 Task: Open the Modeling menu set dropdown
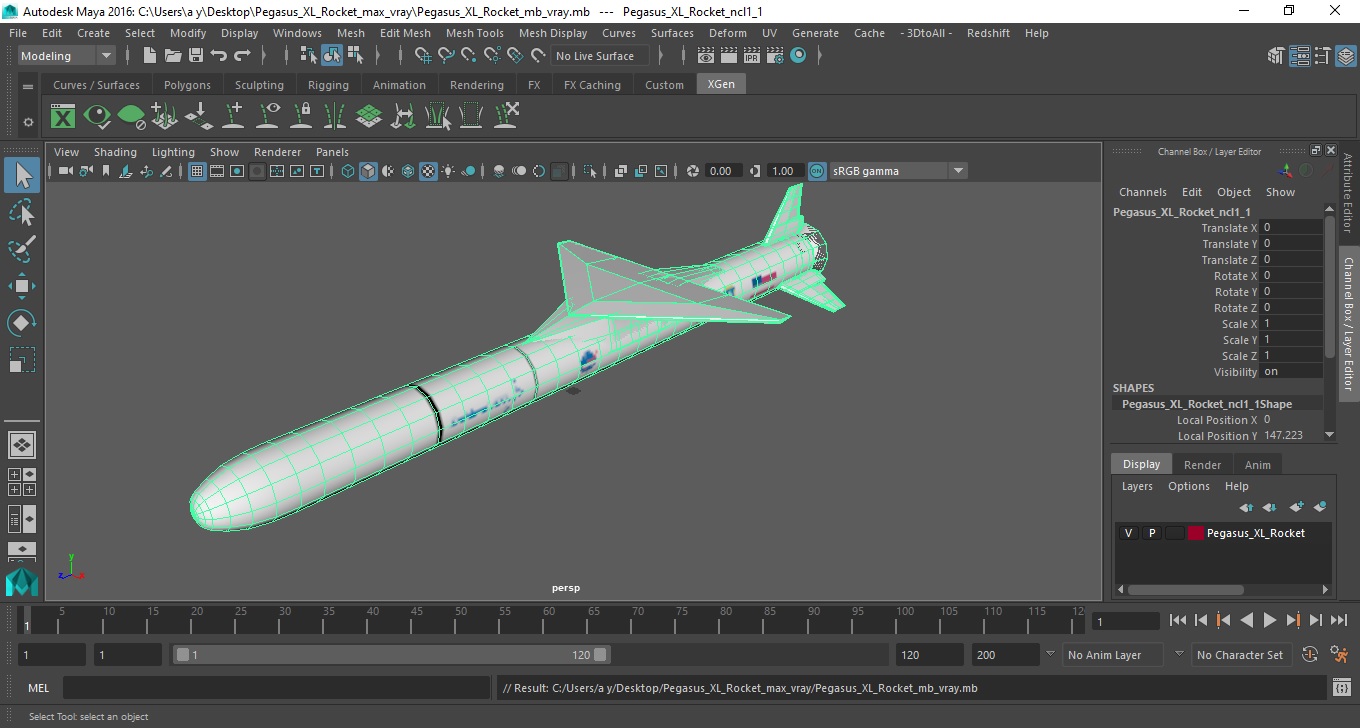tap(66, 56)
